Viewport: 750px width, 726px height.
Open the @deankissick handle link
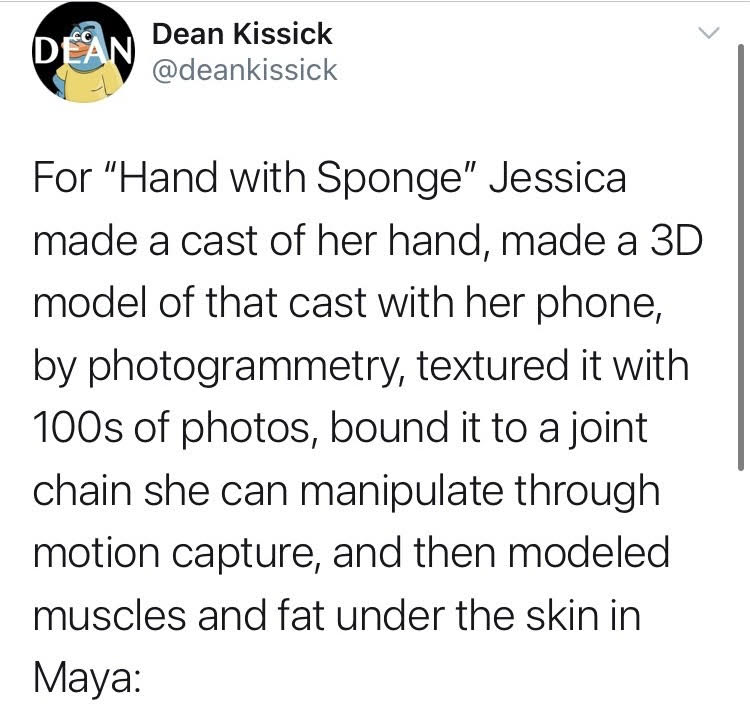pyautogui.click(x=244, y=70)
